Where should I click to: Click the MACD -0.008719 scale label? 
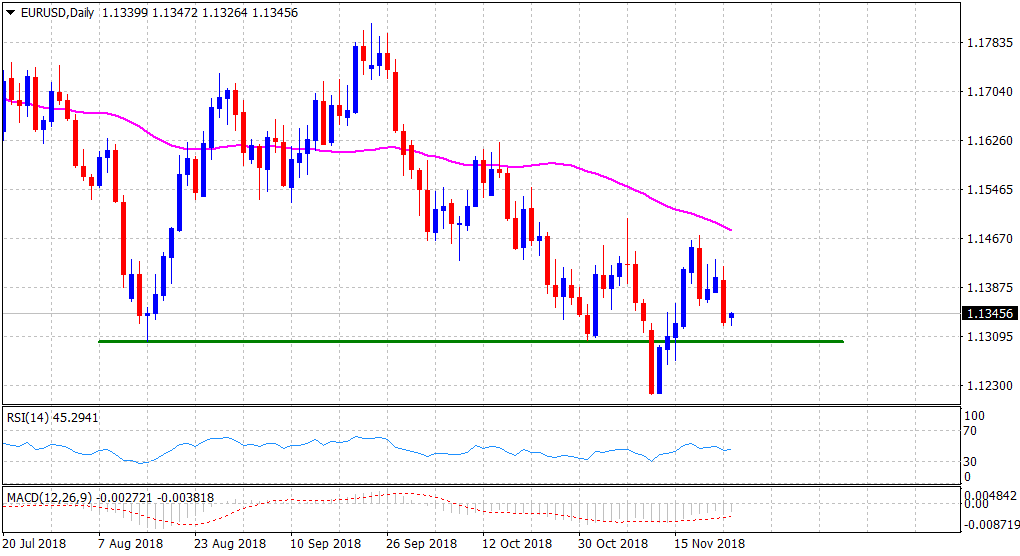pos(991,524)
